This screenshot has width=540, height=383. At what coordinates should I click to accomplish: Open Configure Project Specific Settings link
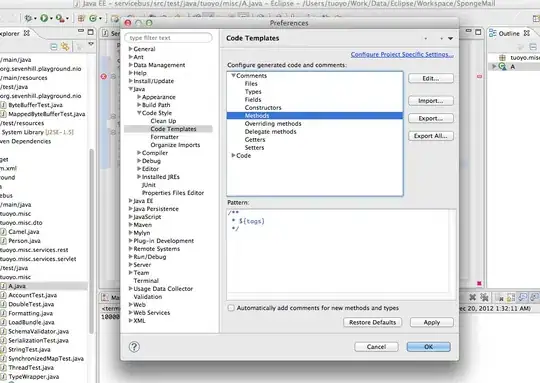click(402, 54)
